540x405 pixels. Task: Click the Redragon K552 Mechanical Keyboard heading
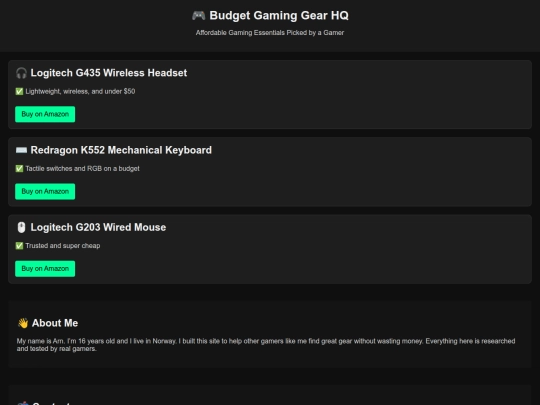pyautogui.click(x=121, y=150)
